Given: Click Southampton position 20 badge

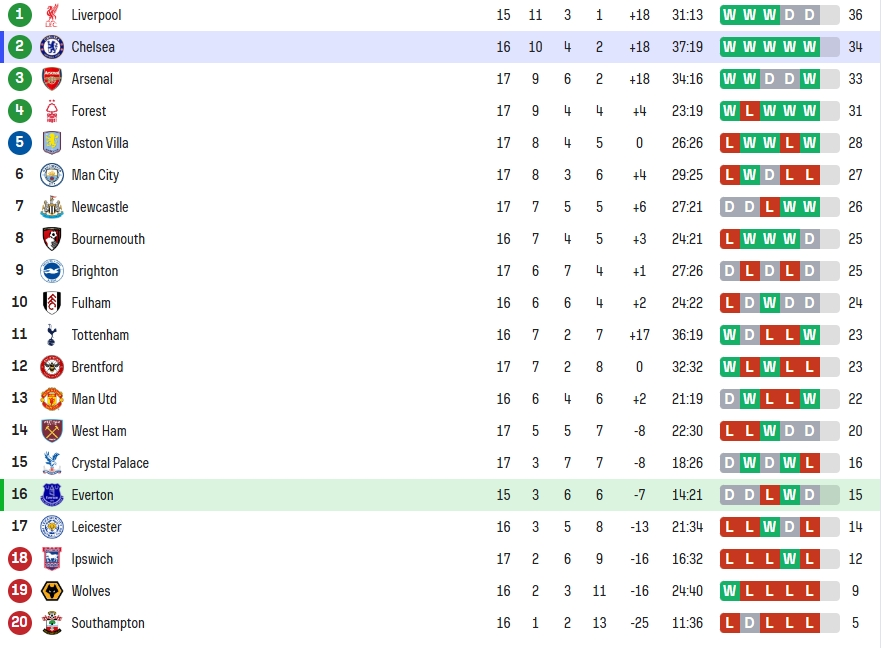Looking at the screenshot, I should pyautogui.click(x=20, y=622).
